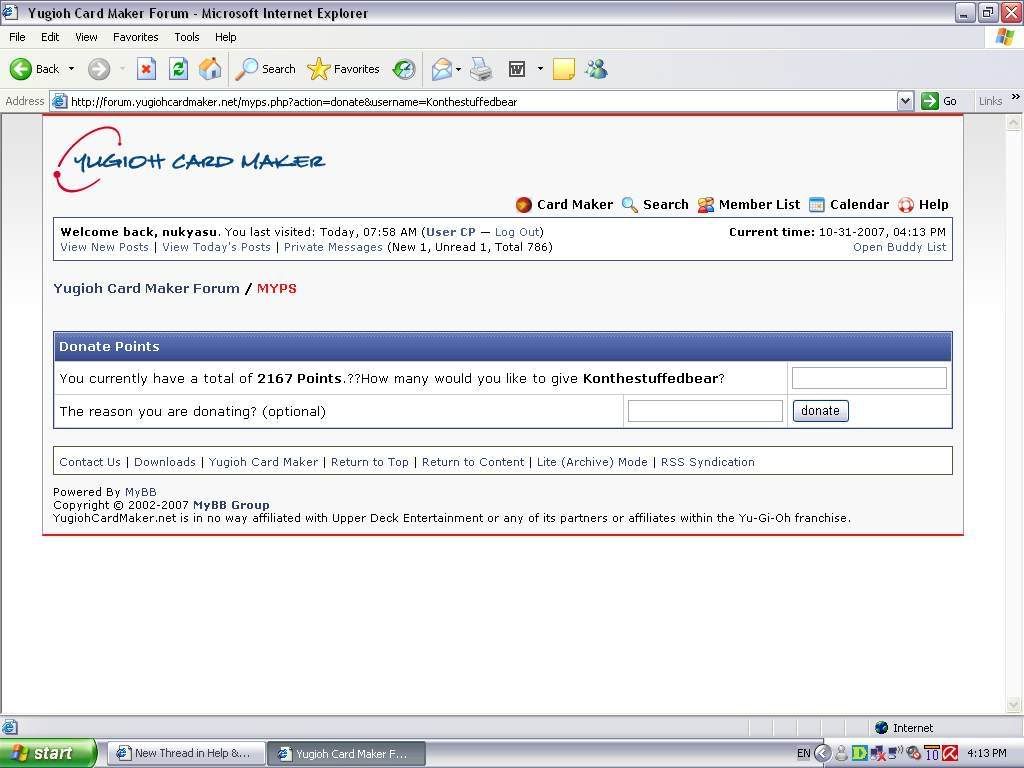
Task: Click the donation reason text field
Action: (x=705, y=411)
